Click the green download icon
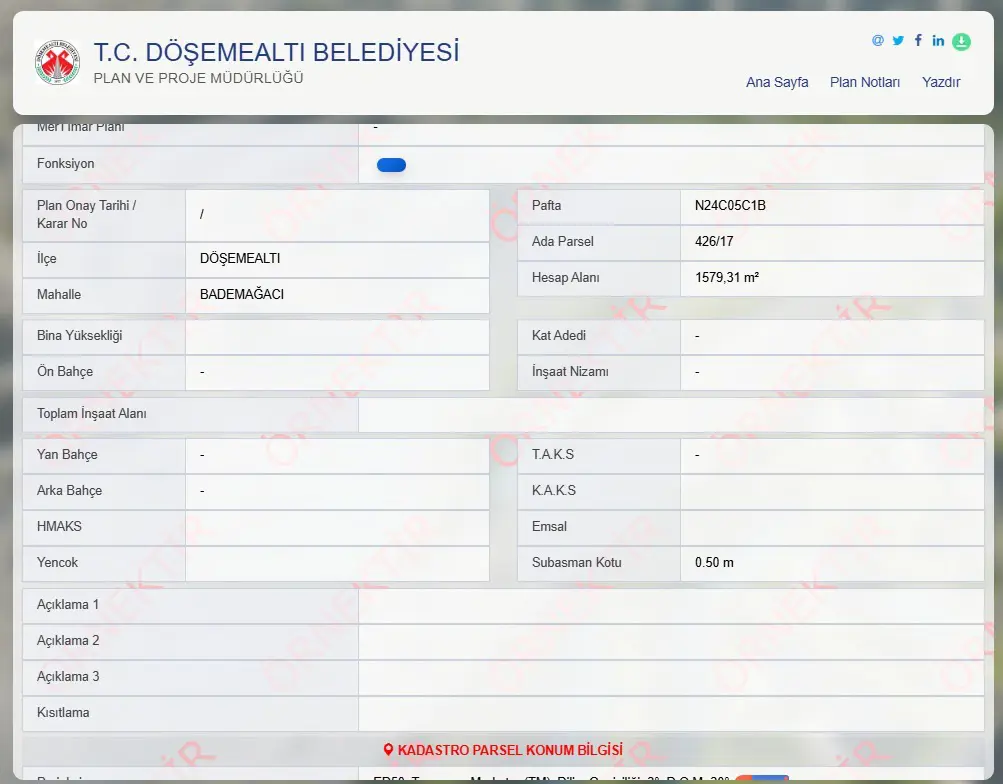Image resolution: width=1003 pixels, height=784 pixels. click(961, 42)
